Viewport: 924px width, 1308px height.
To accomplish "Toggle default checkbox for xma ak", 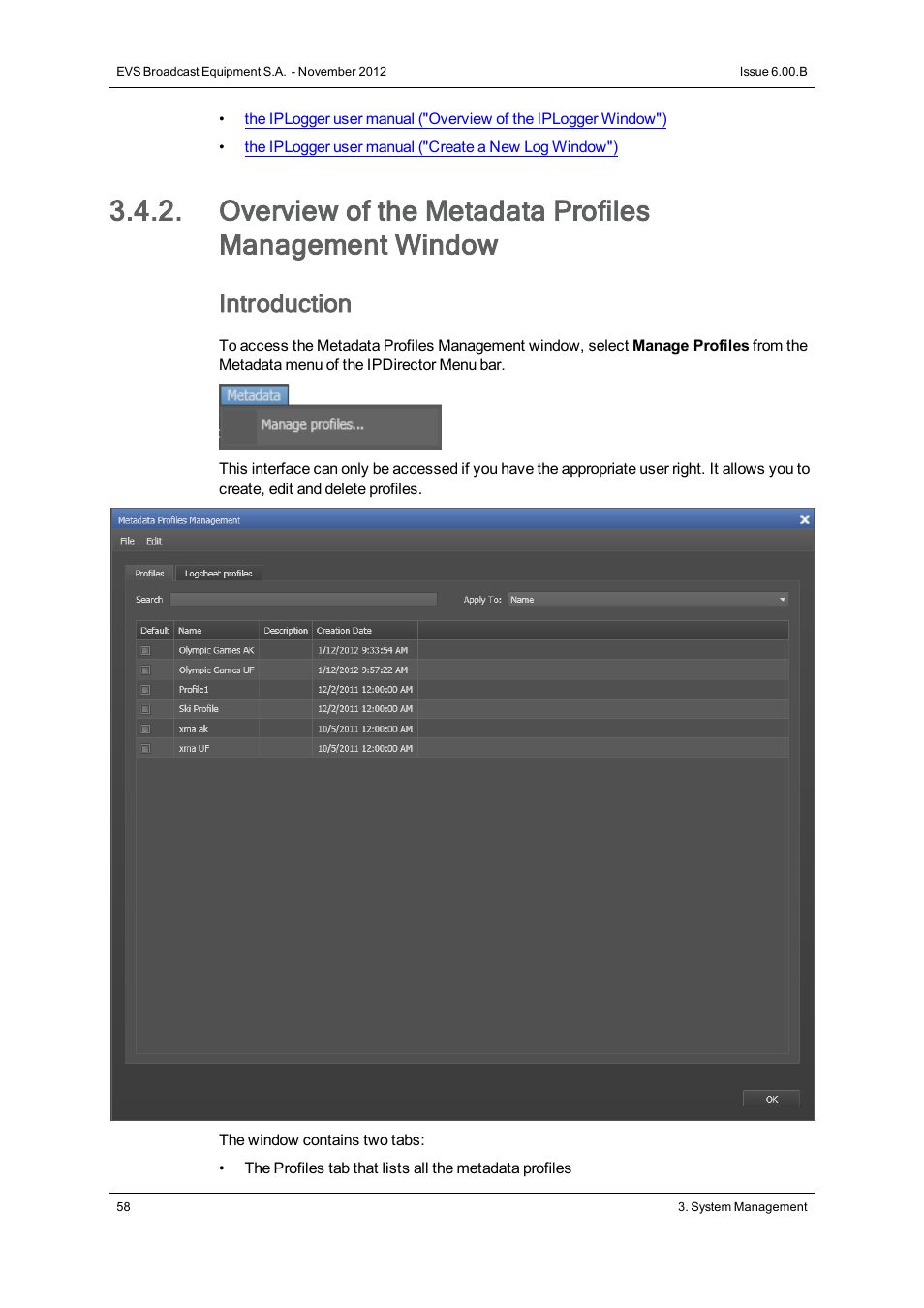I will 145,729.
